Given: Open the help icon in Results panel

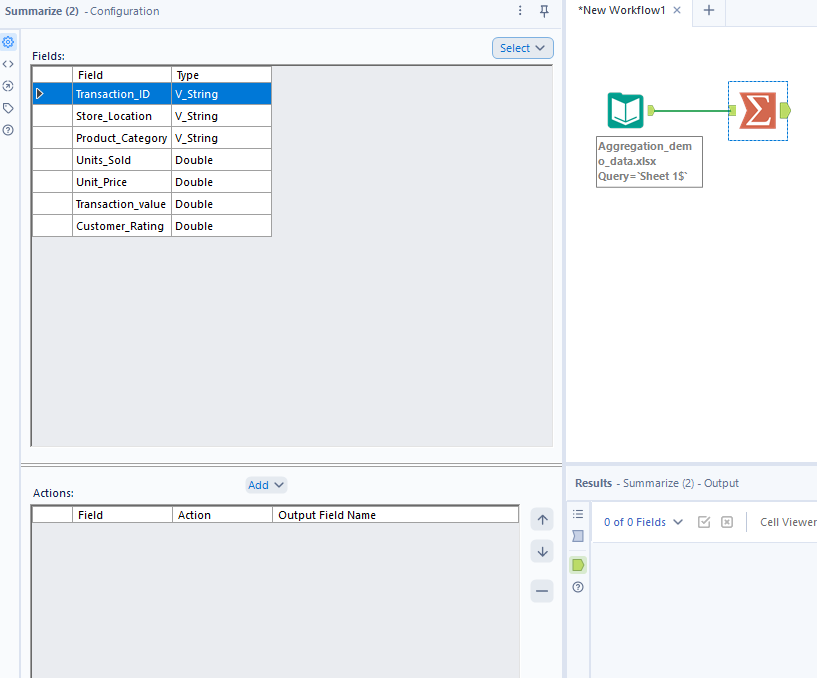Looking at the screenshot, I should [578, 587].
